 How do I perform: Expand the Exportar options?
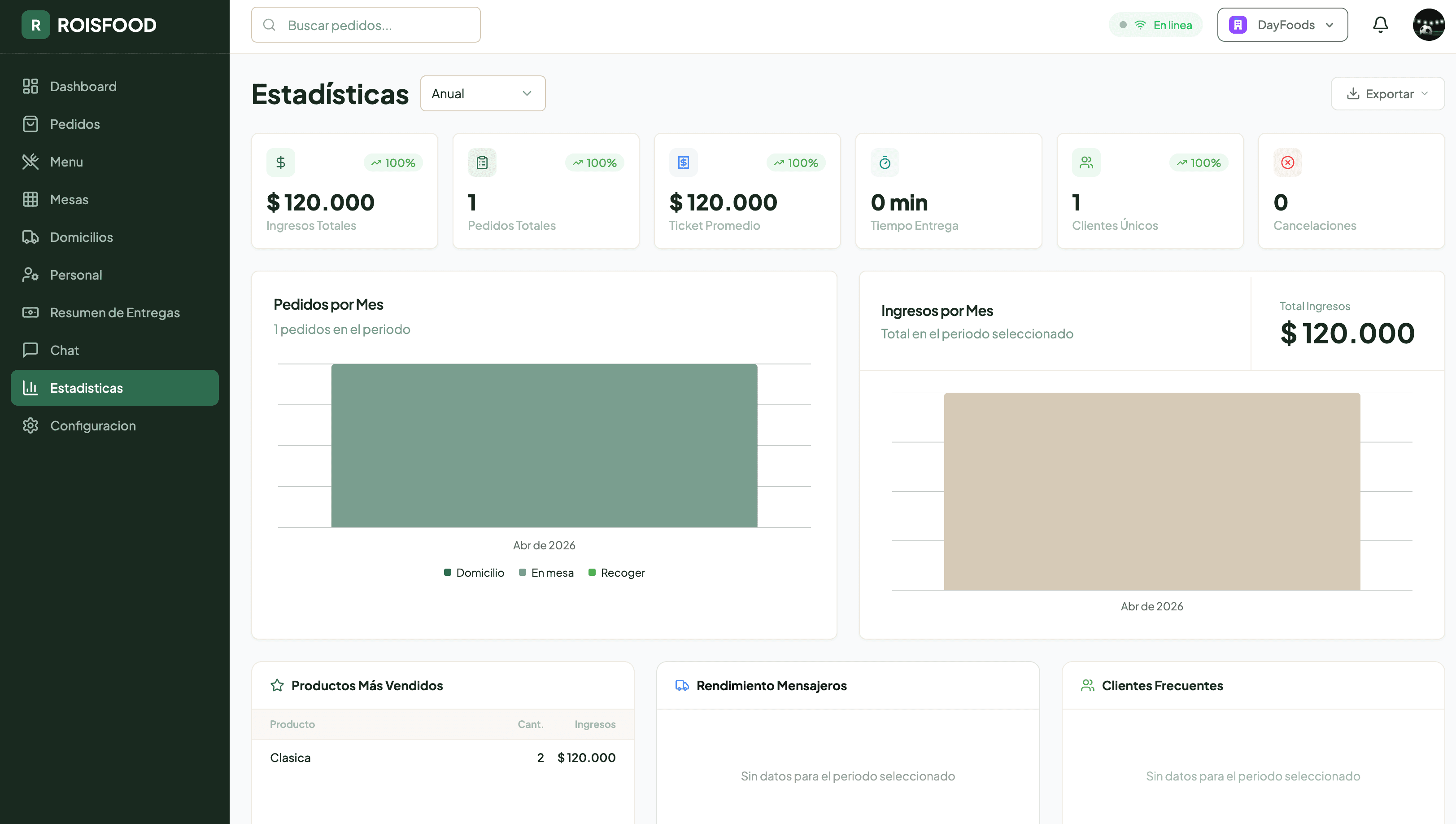(1387, 93)
